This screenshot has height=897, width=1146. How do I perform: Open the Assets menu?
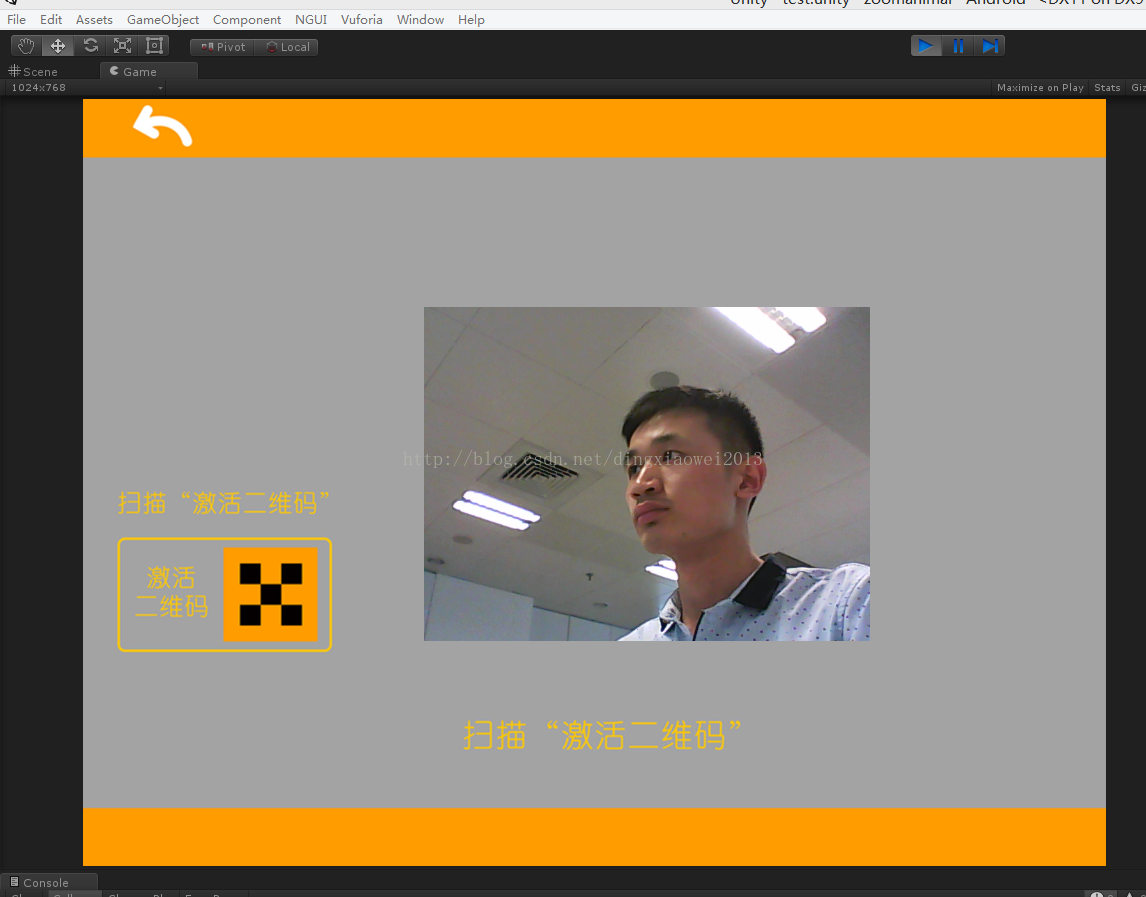(x=94, y=20)
